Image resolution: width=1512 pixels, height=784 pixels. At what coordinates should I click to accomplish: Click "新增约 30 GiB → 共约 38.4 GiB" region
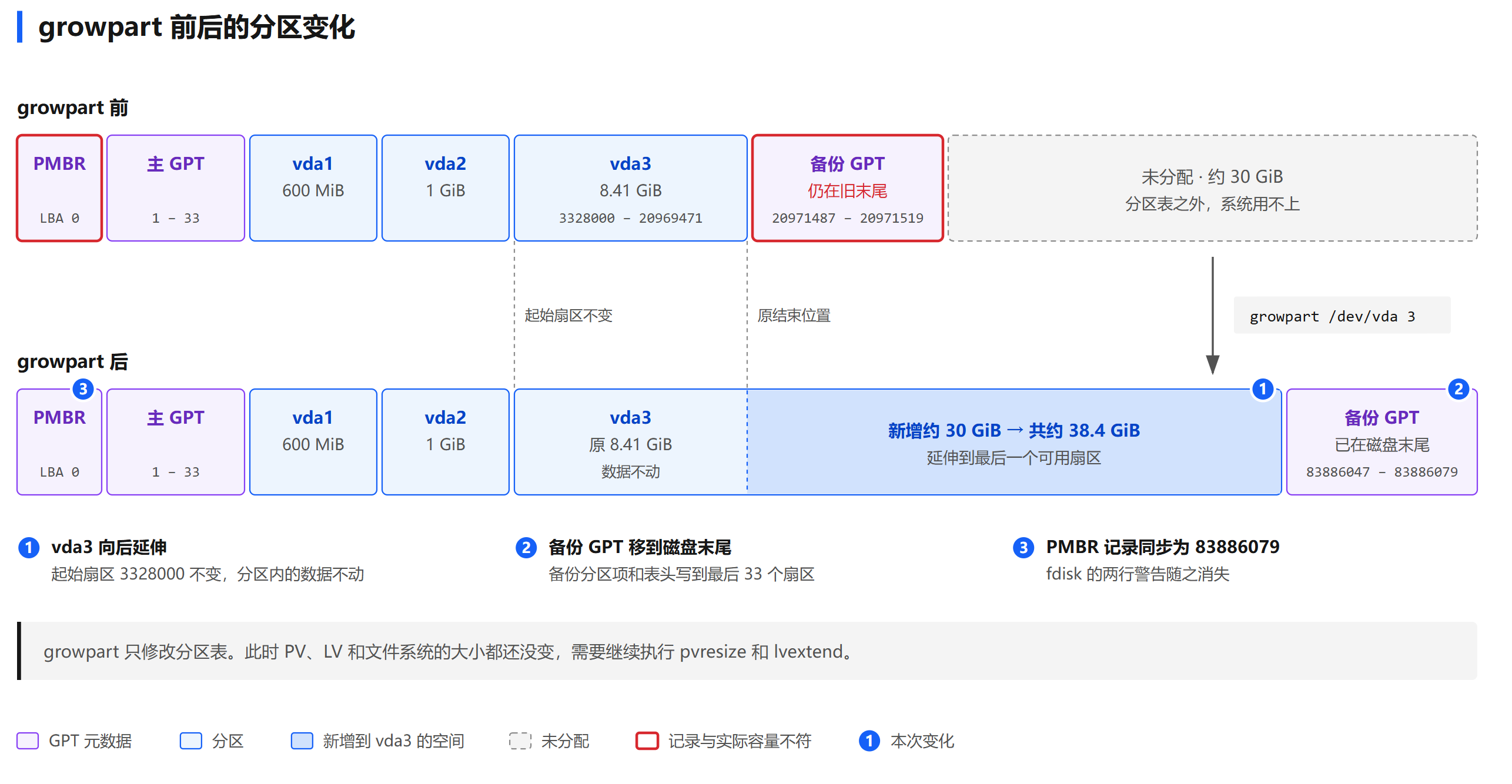pyautogui.click(x=1014, y=442)
